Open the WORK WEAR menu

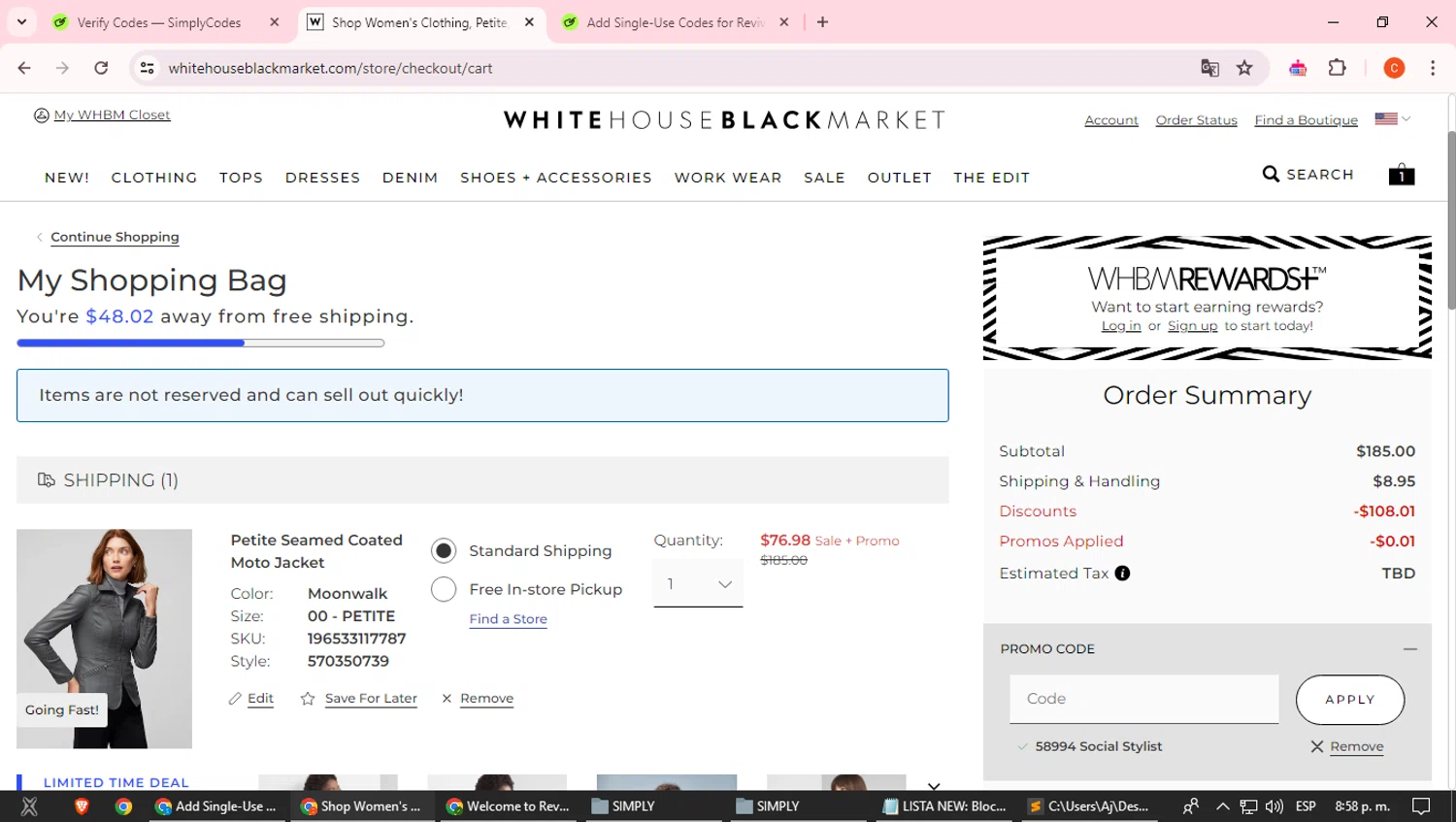coord(728,178)
